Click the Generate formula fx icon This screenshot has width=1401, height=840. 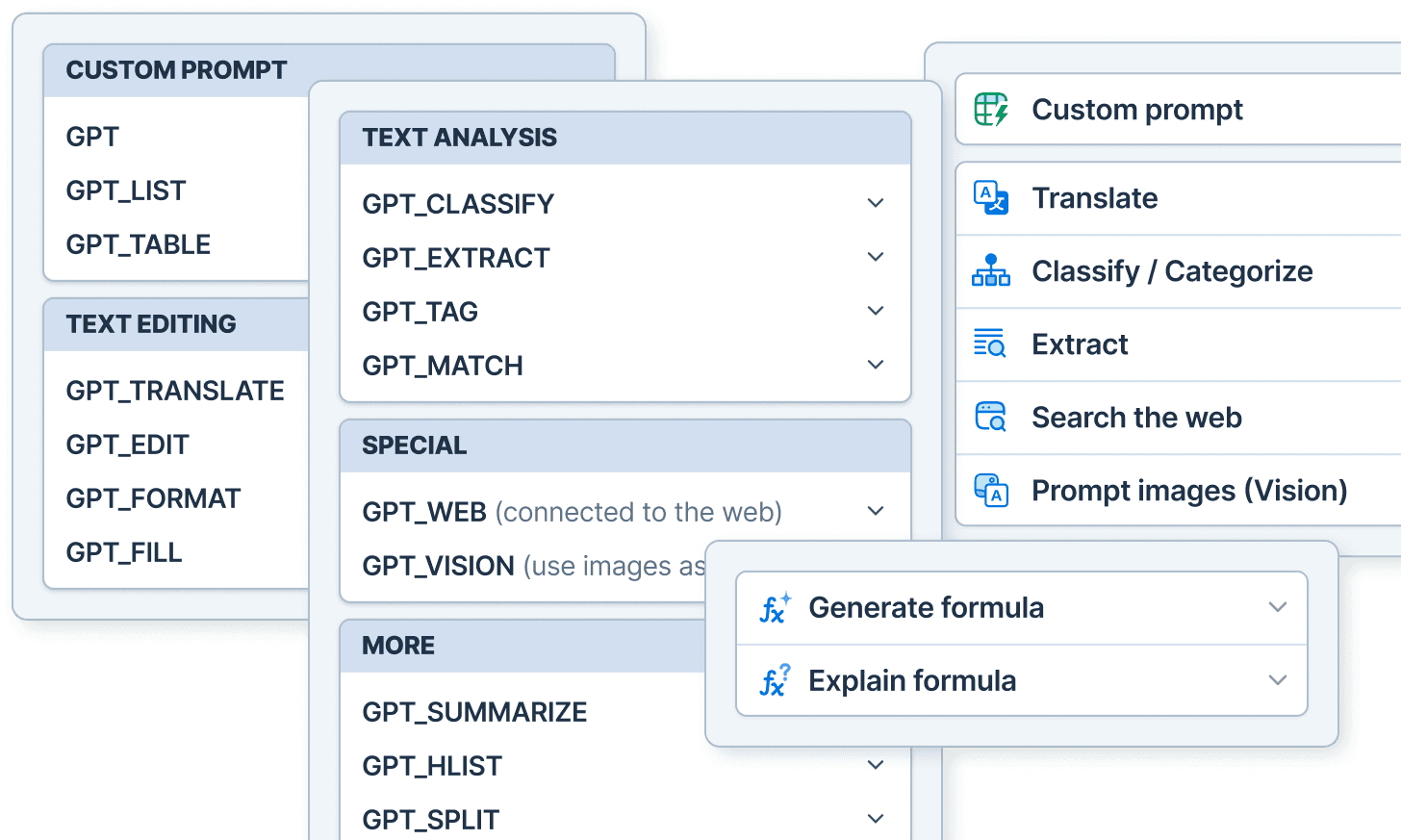point(775,608)
